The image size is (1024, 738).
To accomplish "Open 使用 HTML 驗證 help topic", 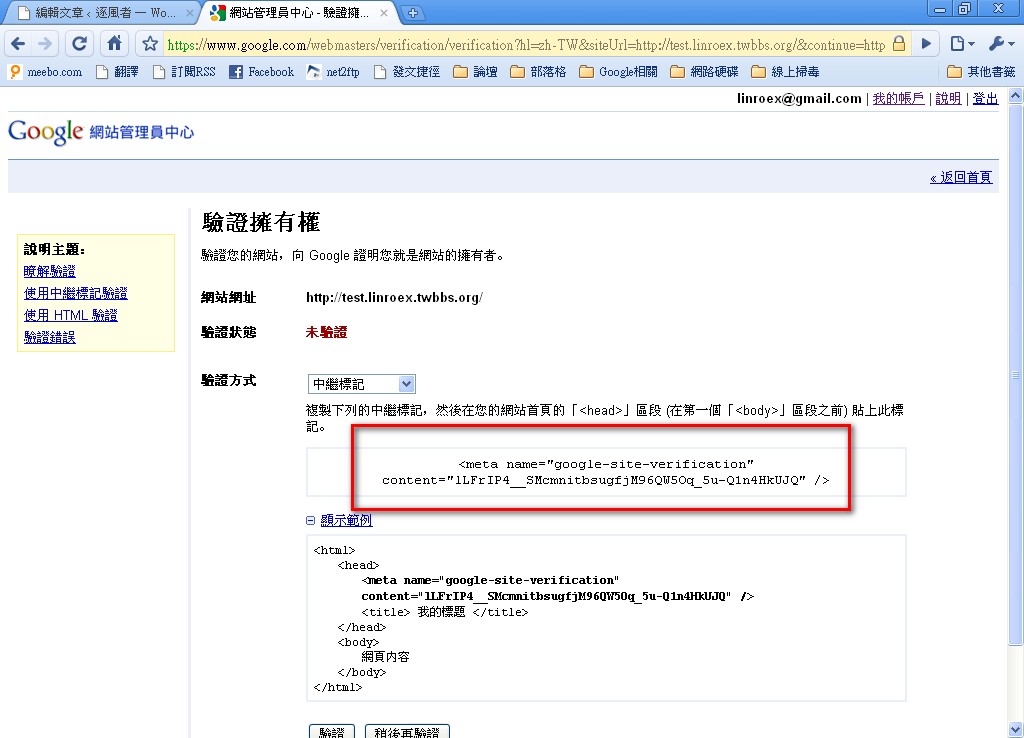I will (x=71, y=315).
